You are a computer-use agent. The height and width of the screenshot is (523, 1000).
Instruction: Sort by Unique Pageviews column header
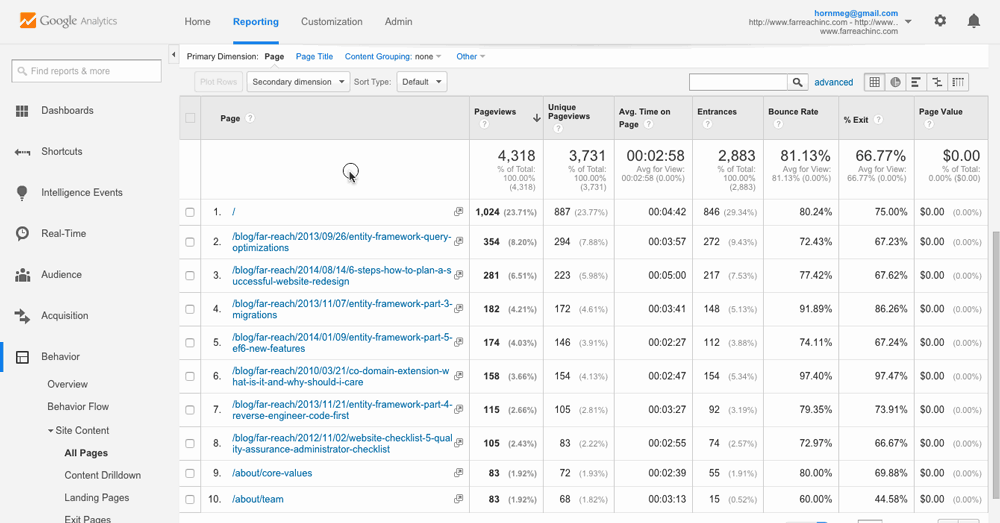569,112
